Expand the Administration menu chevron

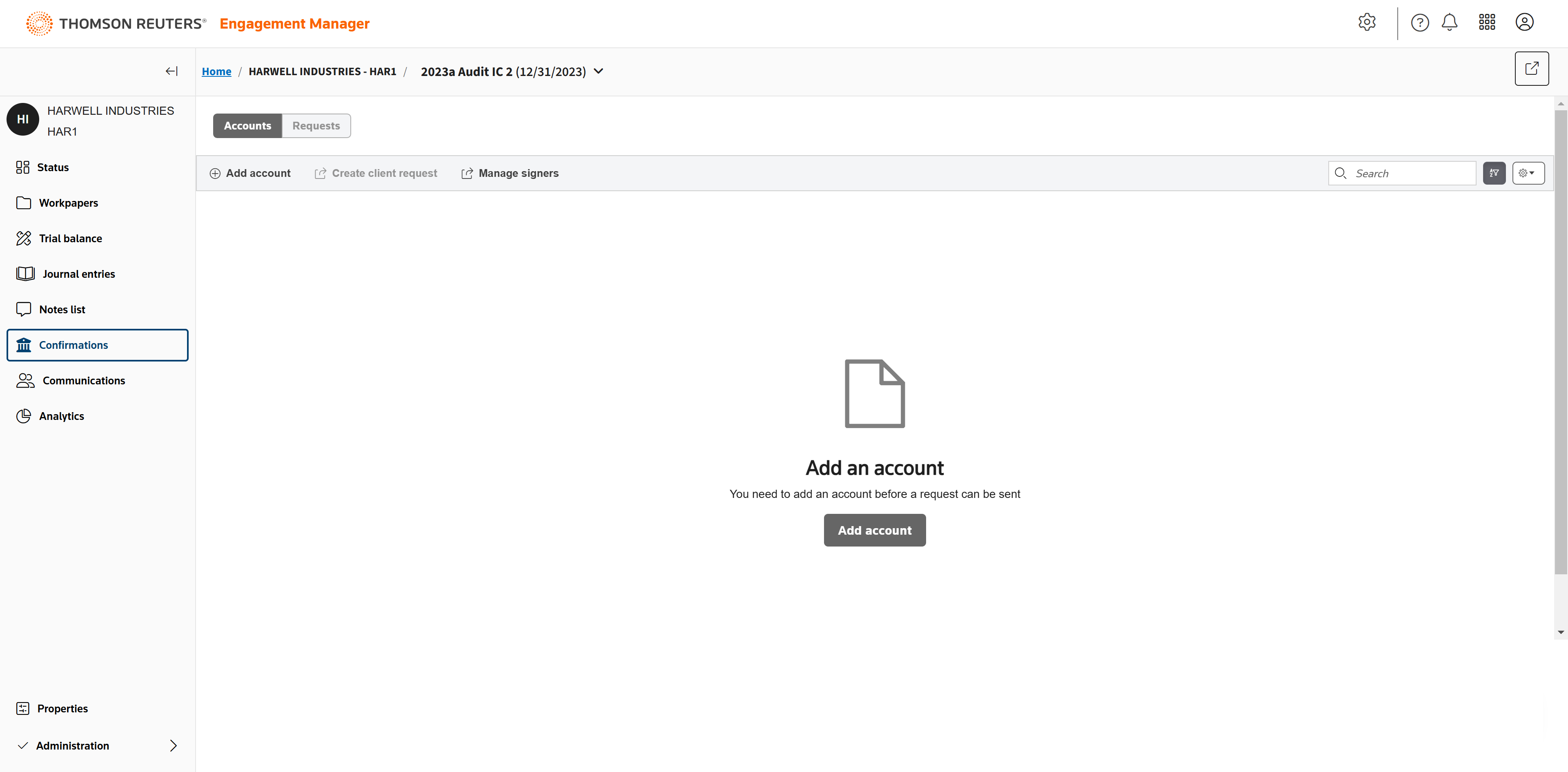[x=173, y=745]
